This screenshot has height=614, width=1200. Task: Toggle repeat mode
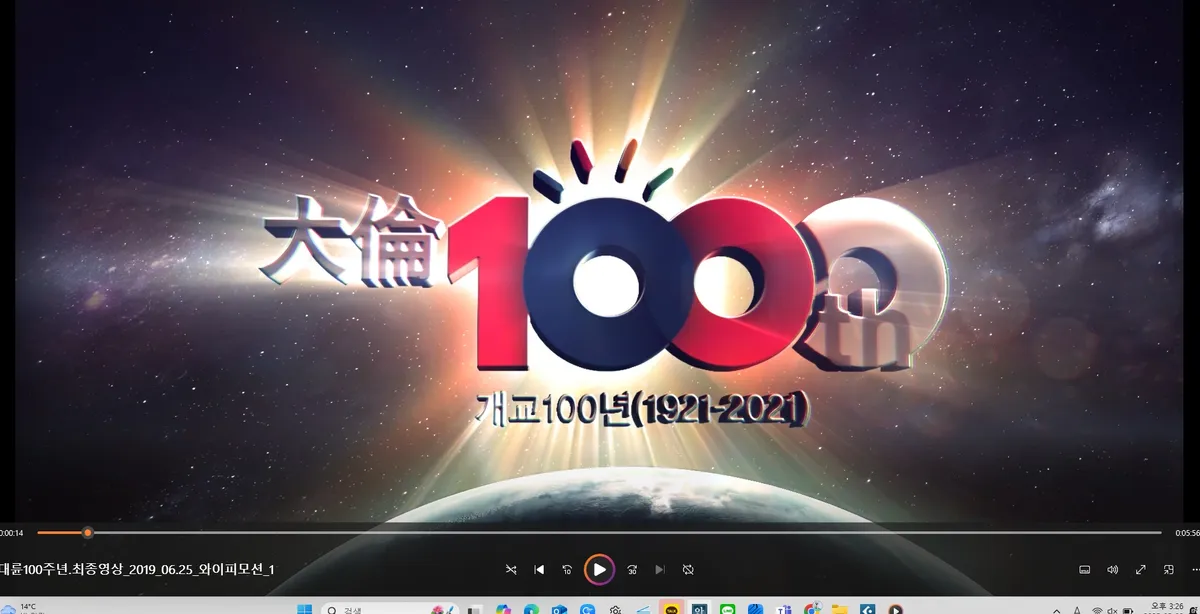point(688,569)
